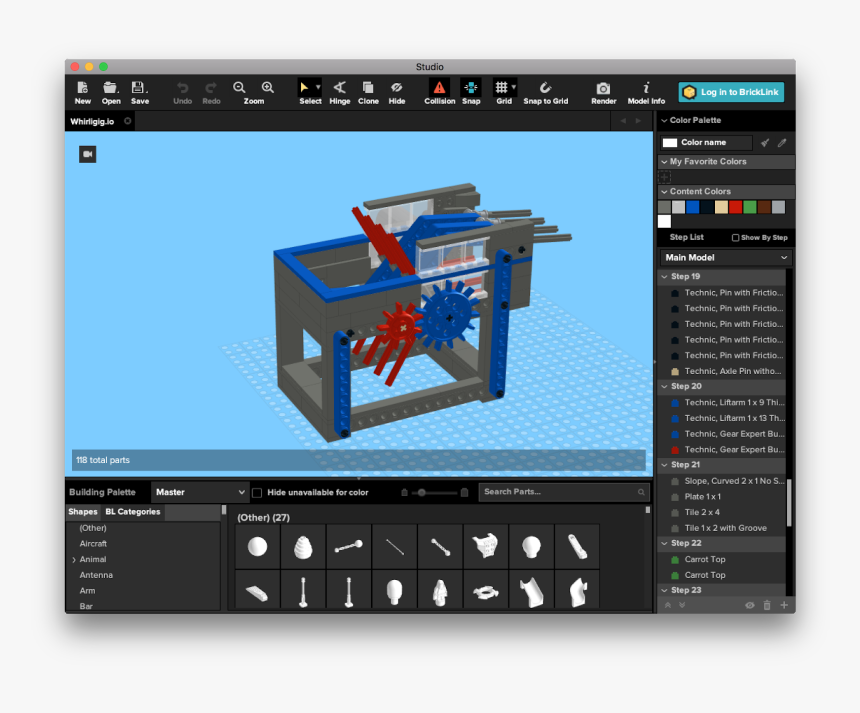Select the Aircraft category
Viewport: 860px width, 713px height.
94,544
